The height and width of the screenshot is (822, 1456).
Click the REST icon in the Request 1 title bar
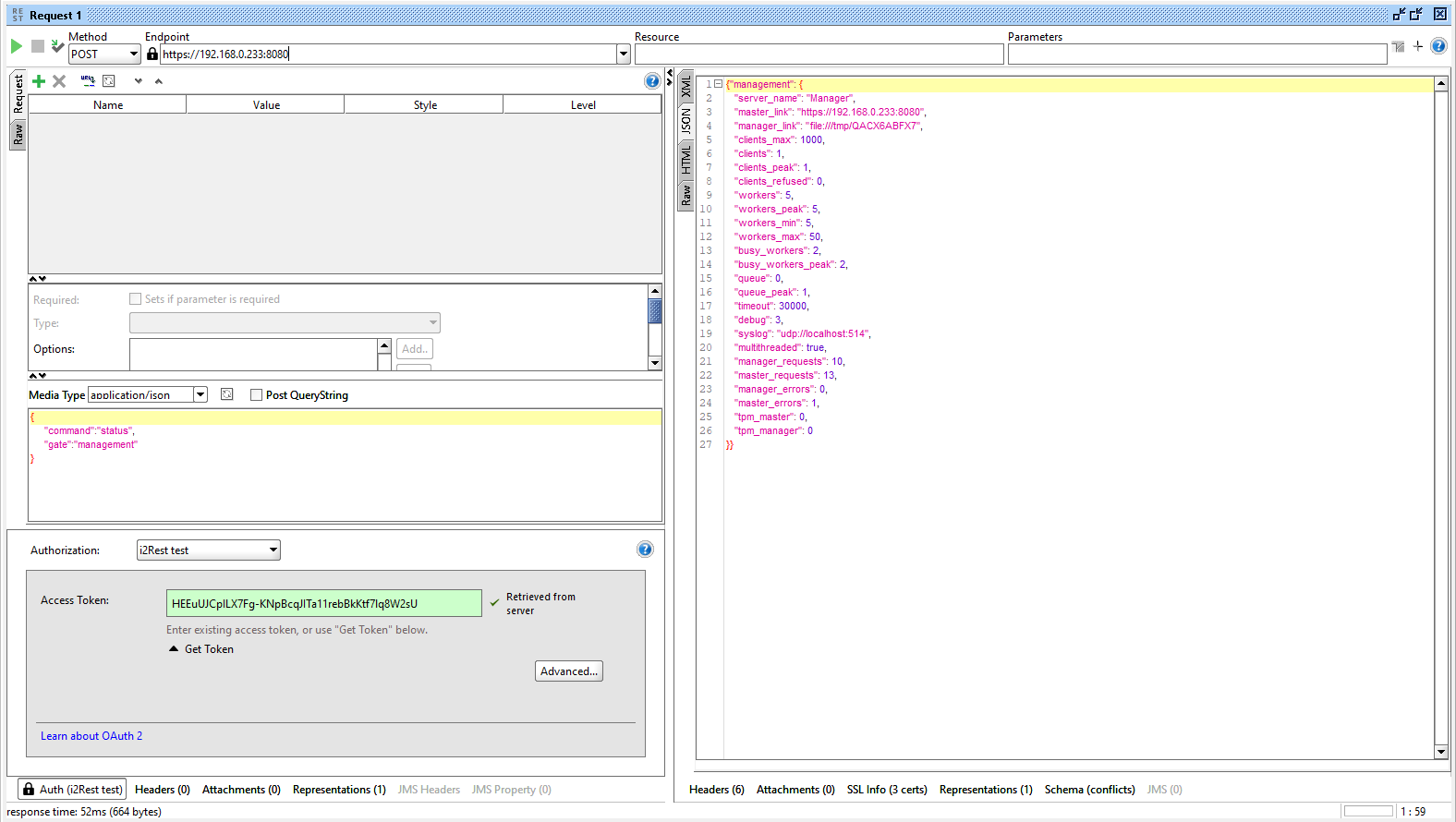18,15
